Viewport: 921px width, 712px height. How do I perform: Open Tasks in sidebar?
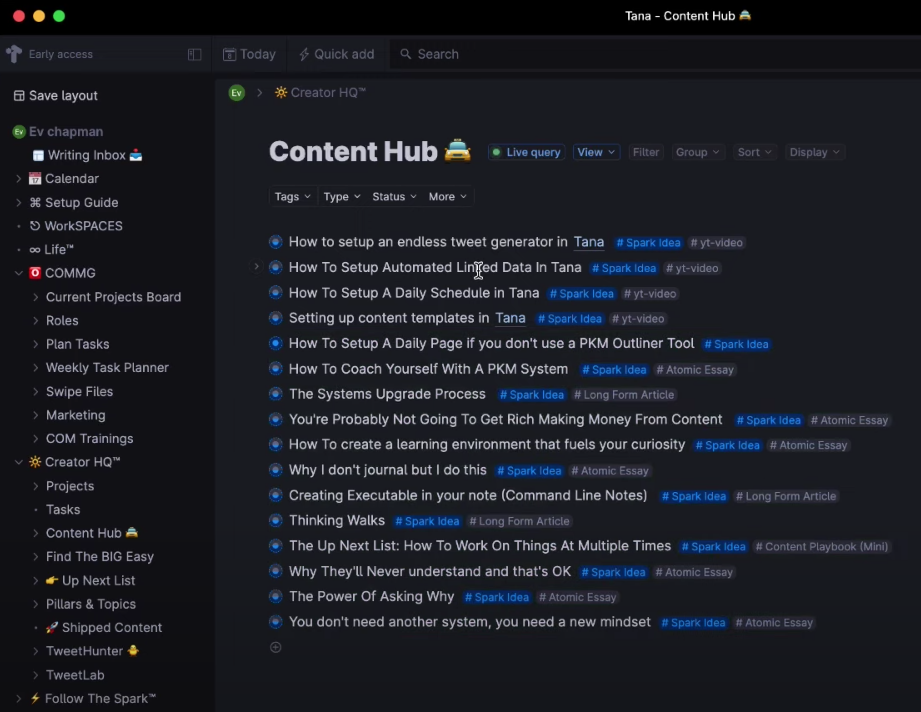point(63,509)
